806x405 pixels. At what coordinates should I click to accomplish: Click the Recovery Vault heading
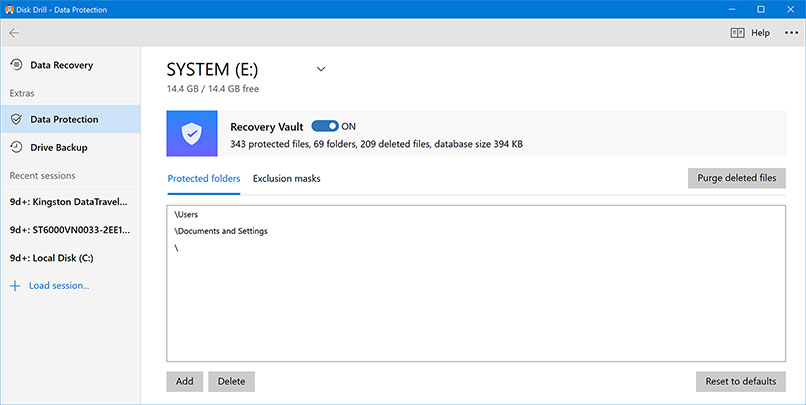click(267, 127)
